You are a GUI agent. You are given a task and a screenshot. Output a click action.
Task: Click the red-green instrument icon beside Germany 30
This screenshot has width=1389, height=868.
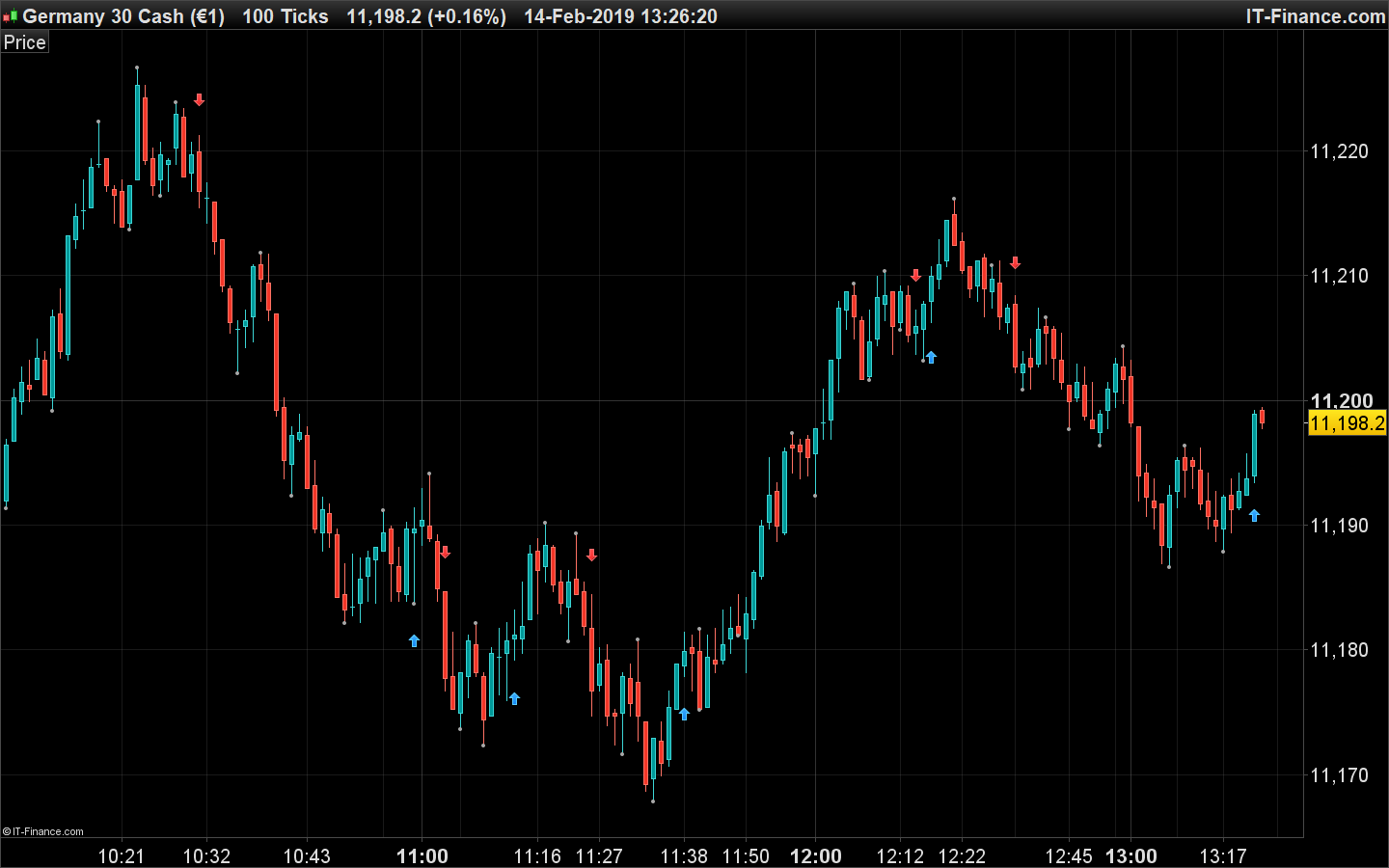tap(10, 16)
